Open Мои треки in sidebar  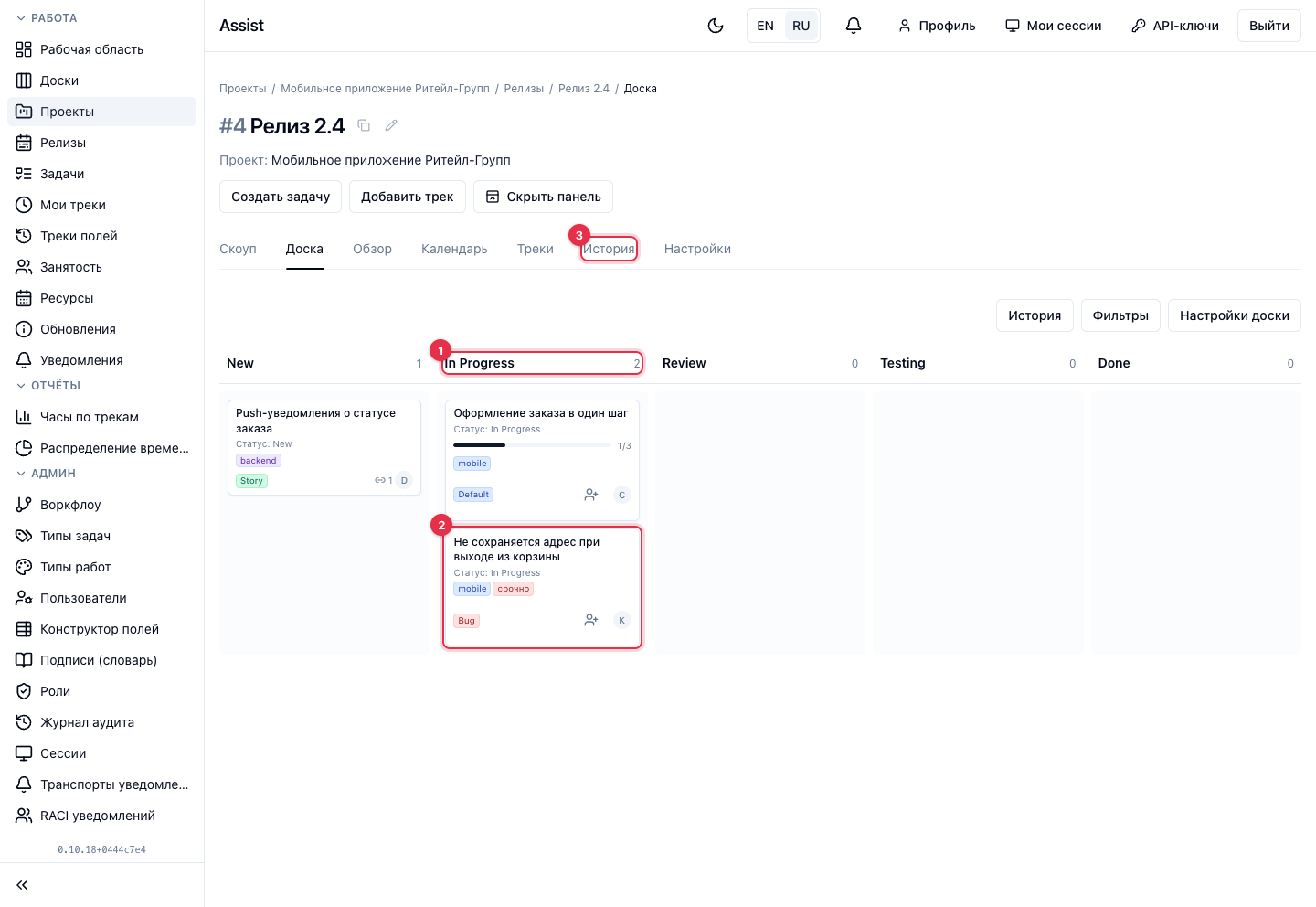pyautogui.click(x=102, y=205)
